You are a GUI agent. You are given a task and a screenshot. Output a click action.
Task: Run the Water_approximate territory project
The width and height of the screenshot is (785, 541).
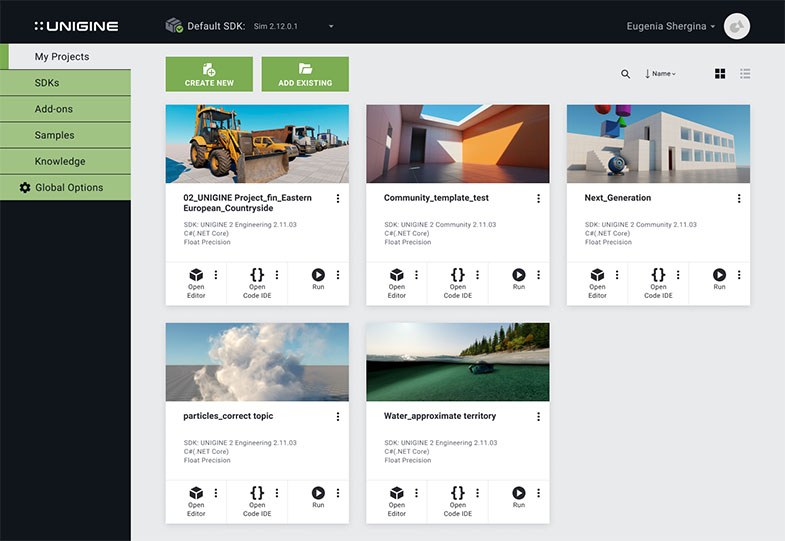(x=519, y=497)
